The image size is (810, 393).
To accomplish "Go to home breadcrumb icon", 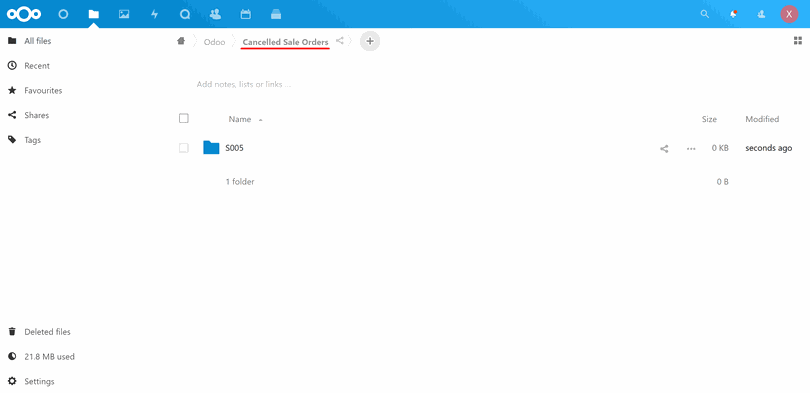I will click(x=181, y=41).
